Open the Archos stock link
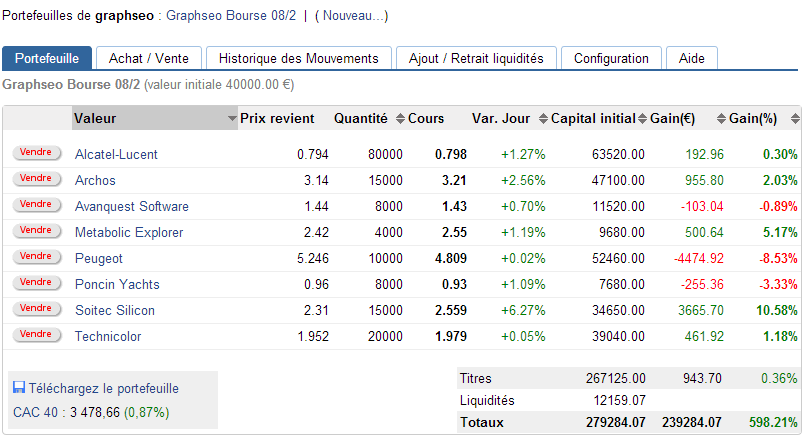802x439 pixels. (x=95, y=181)
